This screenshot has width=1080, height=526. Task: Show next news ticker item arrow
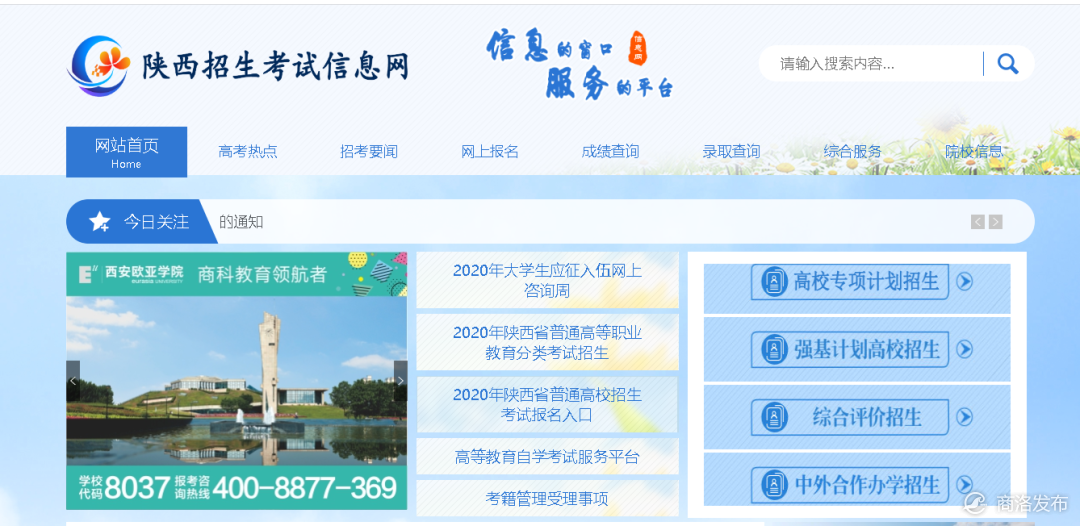(x=995, y=222)
